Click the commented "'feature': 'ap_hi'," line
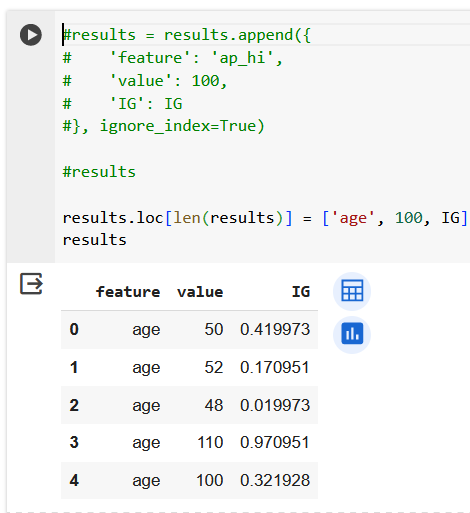 [x=173, y=58]
